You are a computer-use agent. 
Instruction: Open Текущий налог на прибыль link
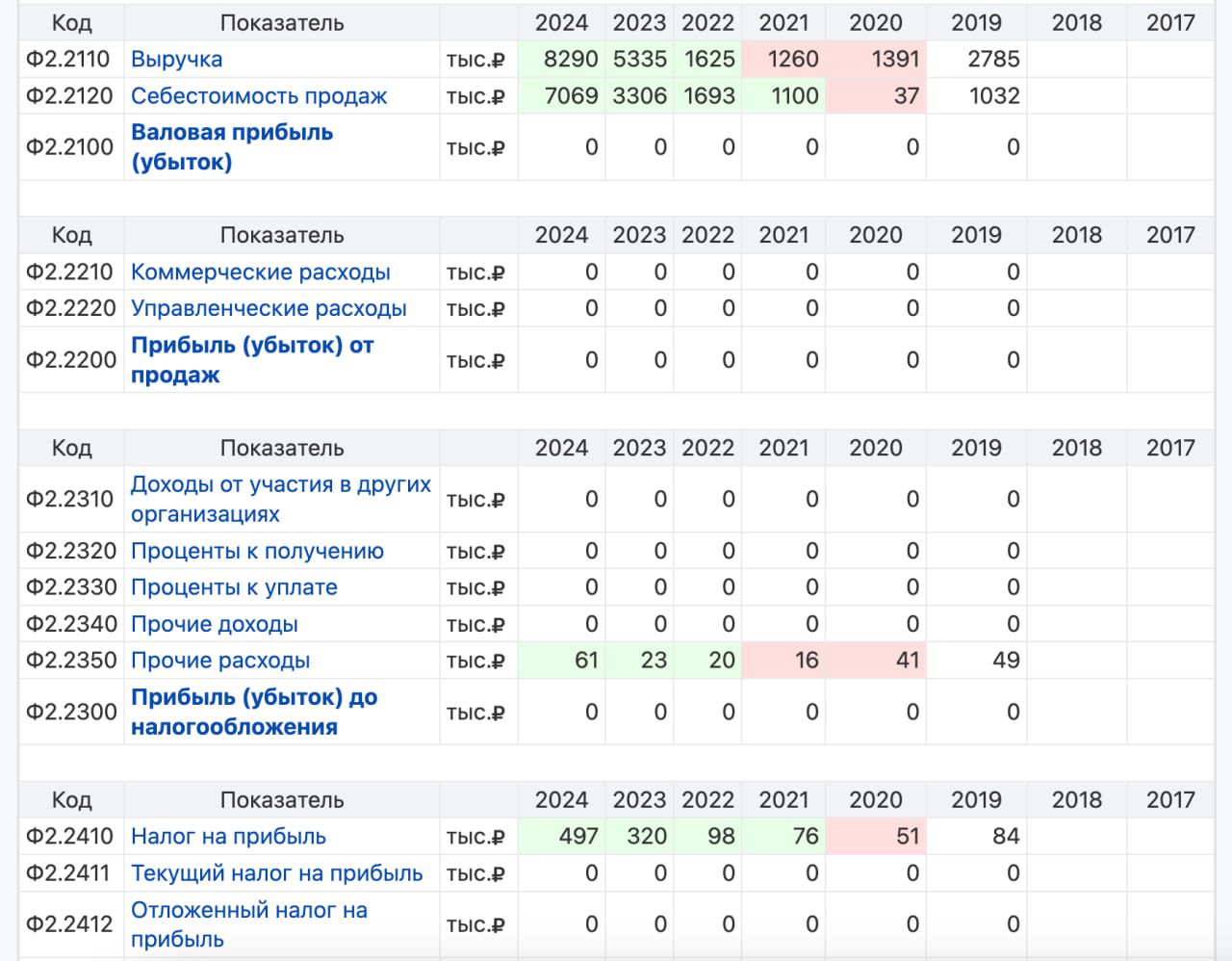(276, 873)
